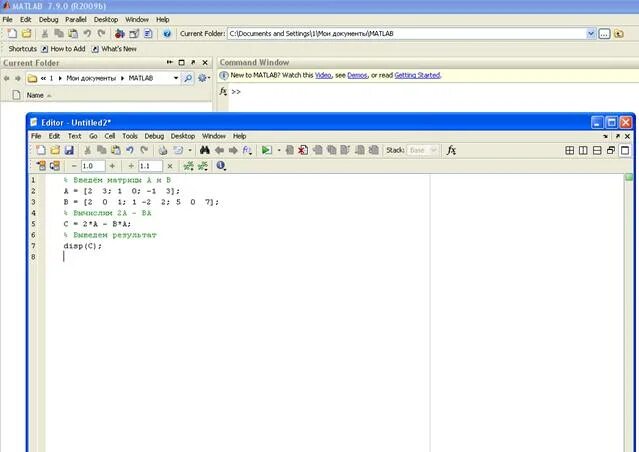Click the Cut icon in Editor toolbar

click(x=87, y=150)
